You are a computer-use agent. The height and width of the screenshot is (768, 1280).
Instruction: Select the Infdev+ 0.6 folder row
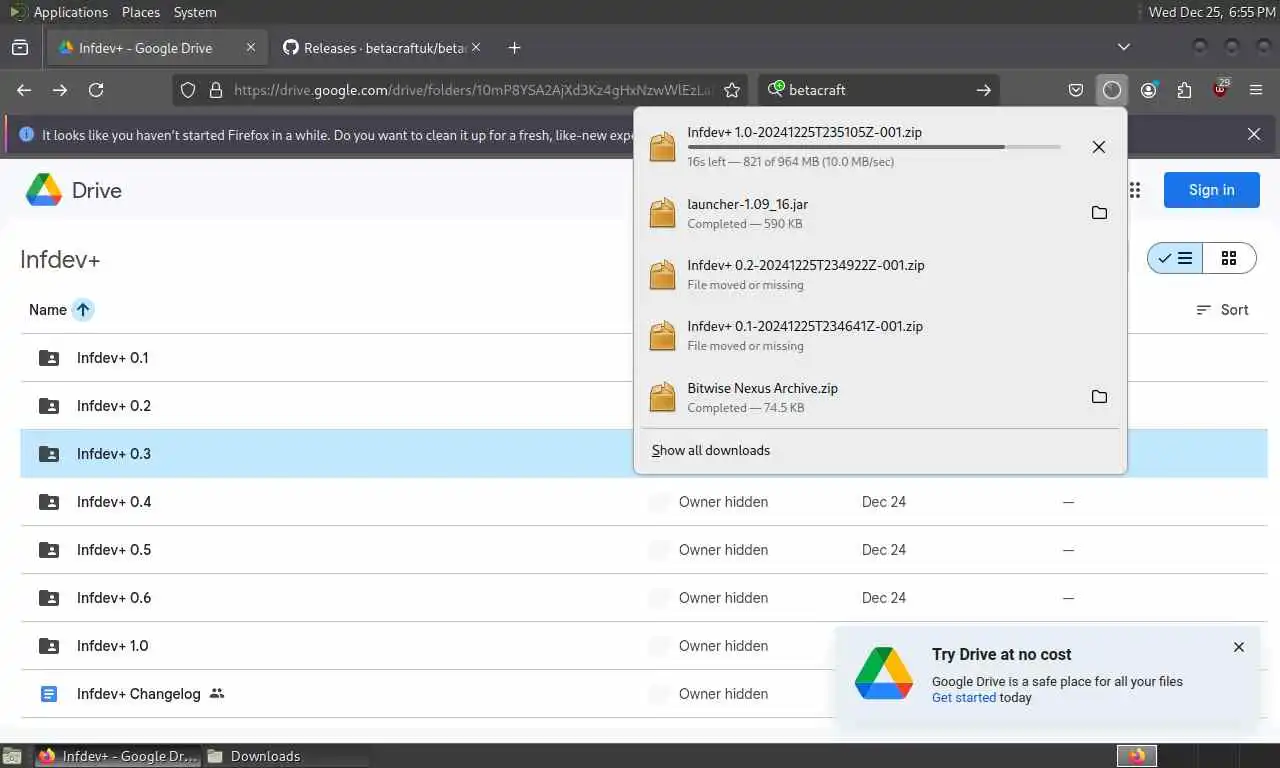point(644,598)
